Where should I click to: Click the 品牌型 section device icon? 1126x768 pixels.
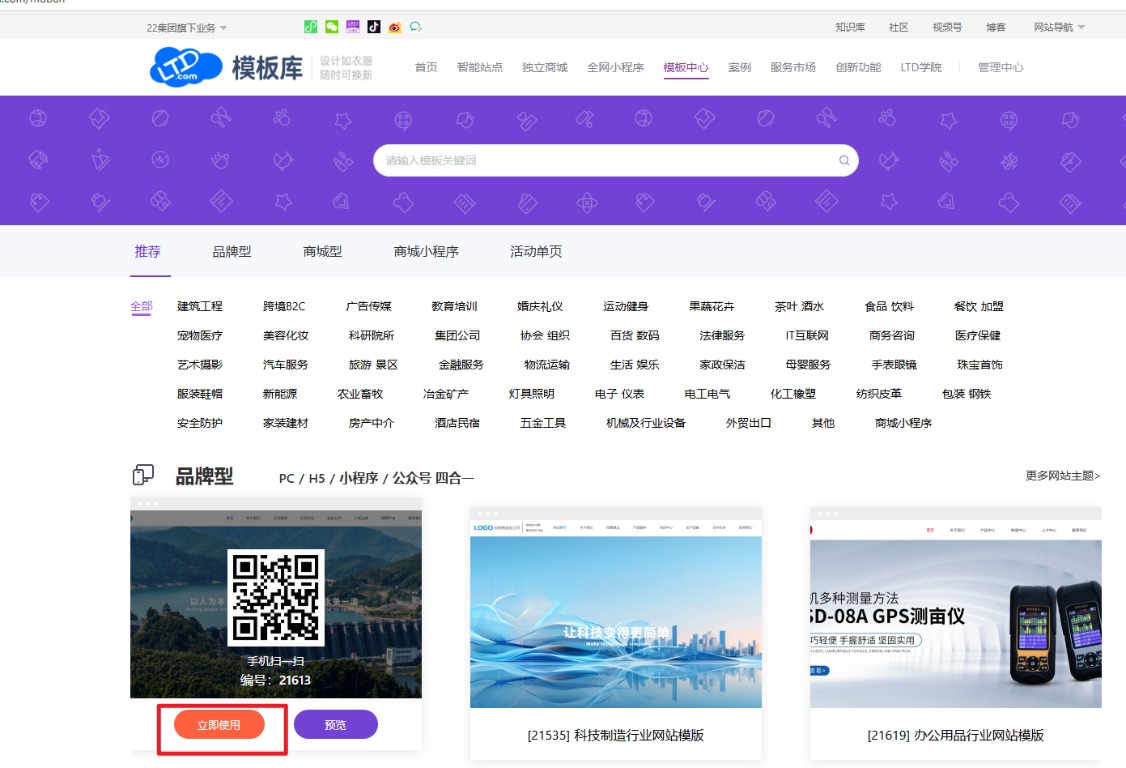[x=143, y=475]
